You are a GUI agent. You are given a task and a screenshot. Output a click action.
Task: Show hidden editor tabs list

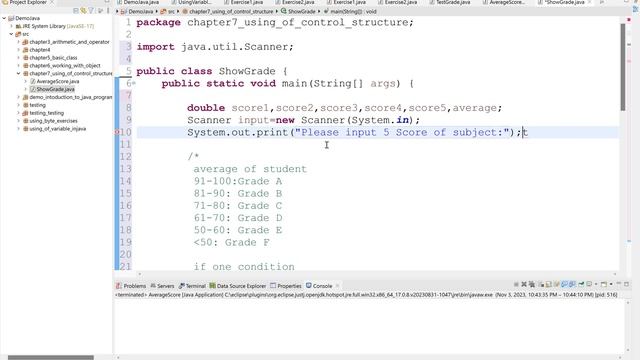(x=602, y=2)
